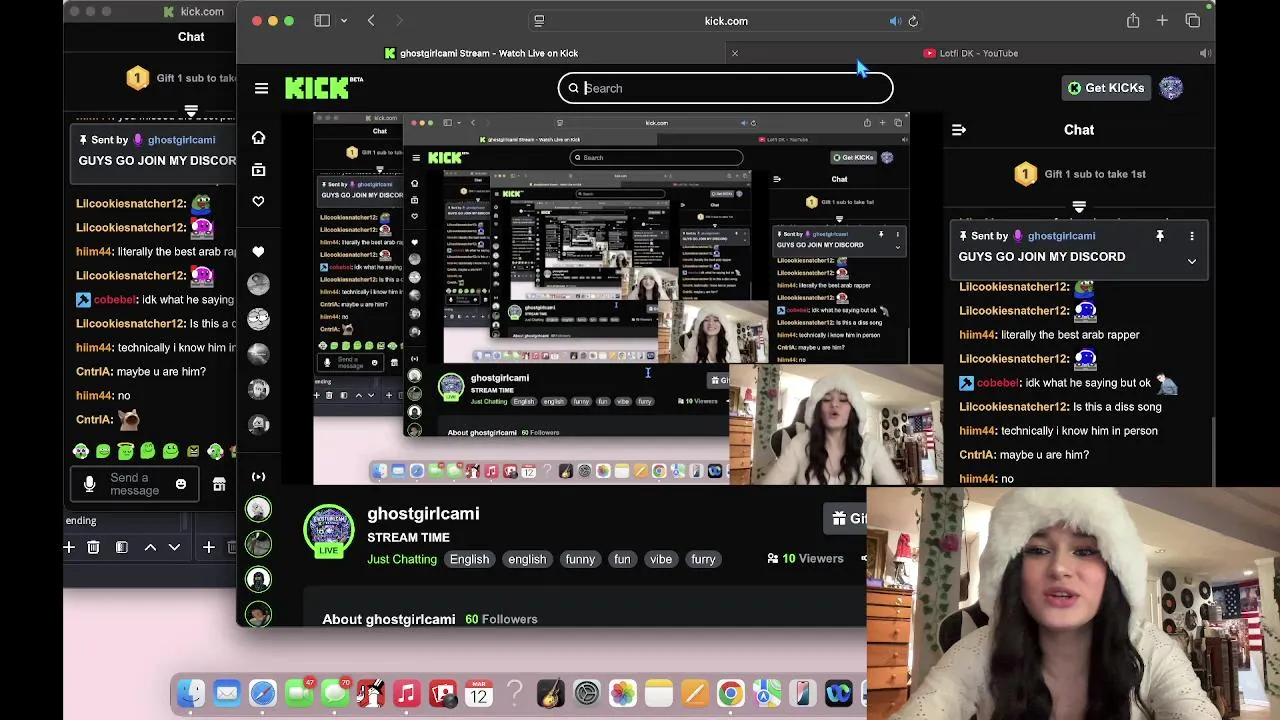Select the fun tag
Image resolution: width=1280 pixels, height=720 pixels.
tap(622, 559)
